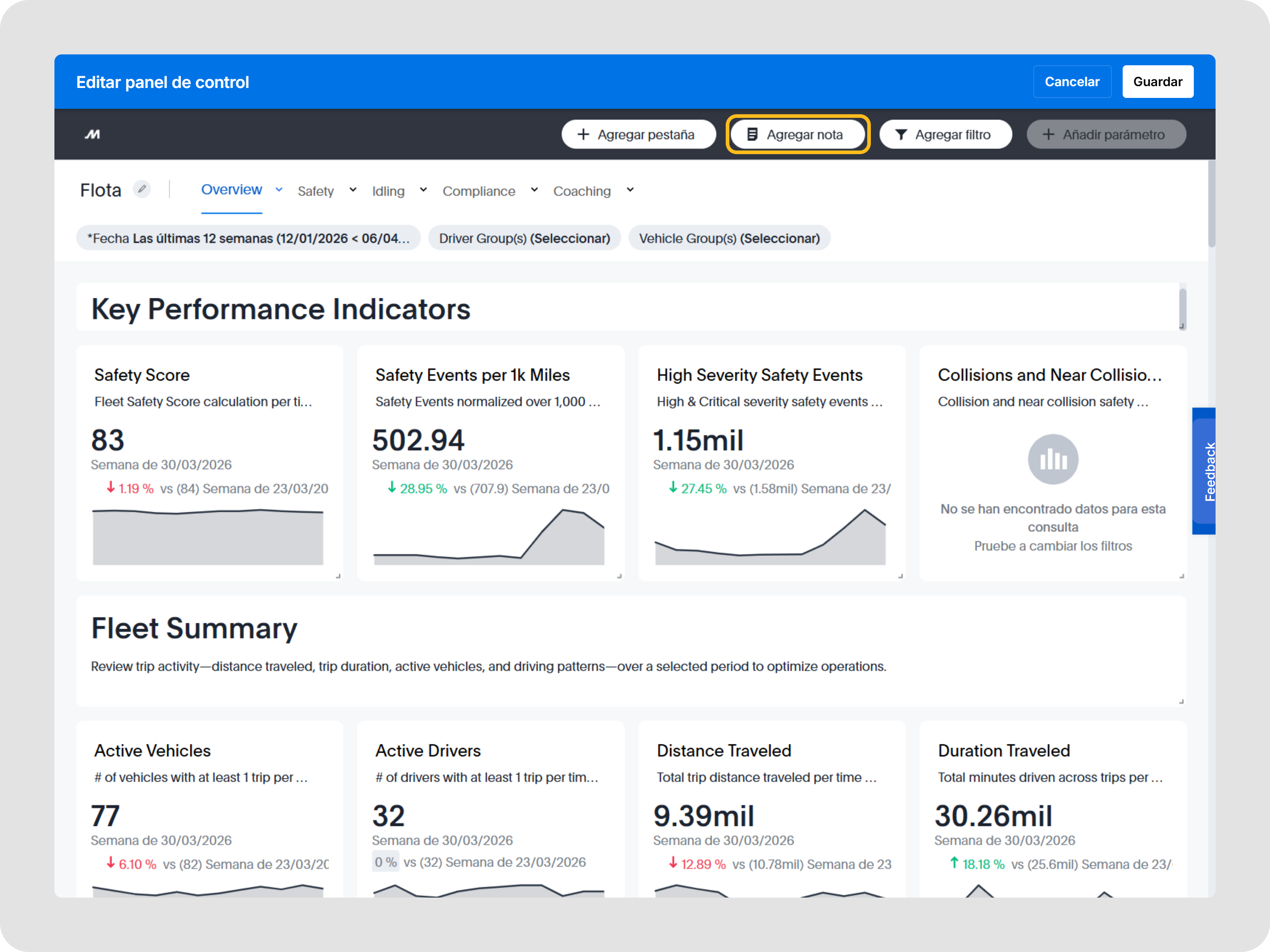Image resolution: width=1270 pixels, height=952 pixels.
Task: Open the Safety tab dropdown arrow
Action: (x=352, y=190)
